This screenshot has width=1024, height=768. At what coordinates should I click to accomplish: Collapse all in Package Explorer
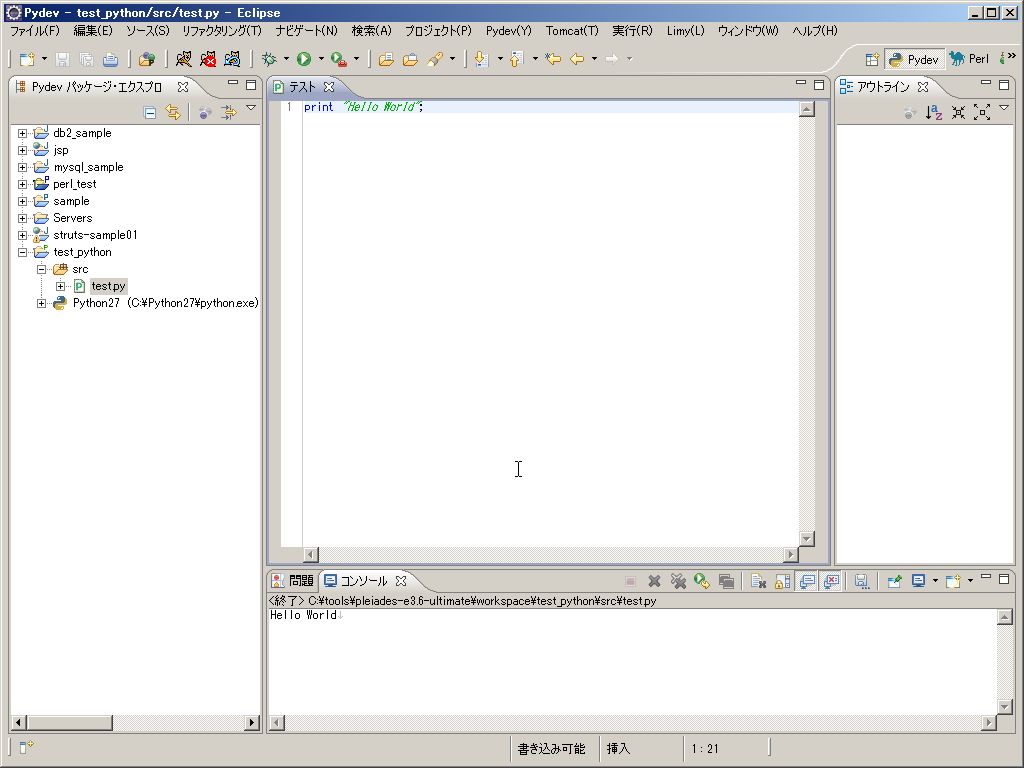pyautogui.click(x=150, y=112)
